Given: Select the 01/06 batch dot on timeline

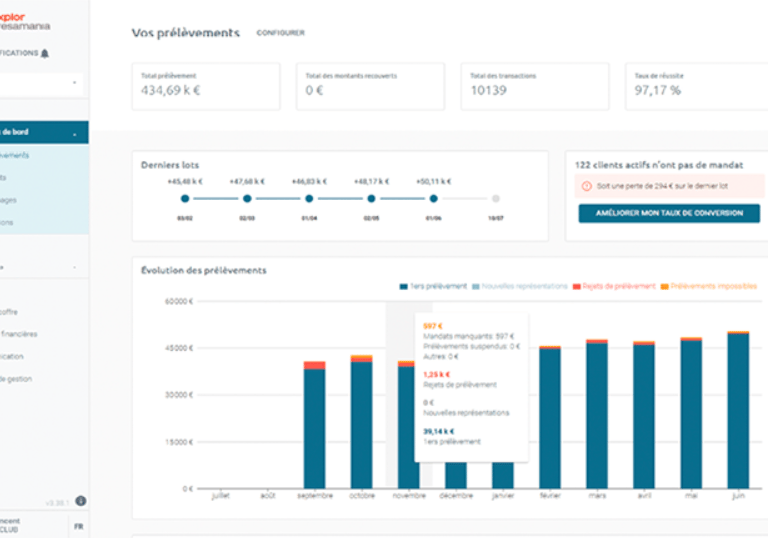Looking at the screenshot, I should [x=433, y=198].
